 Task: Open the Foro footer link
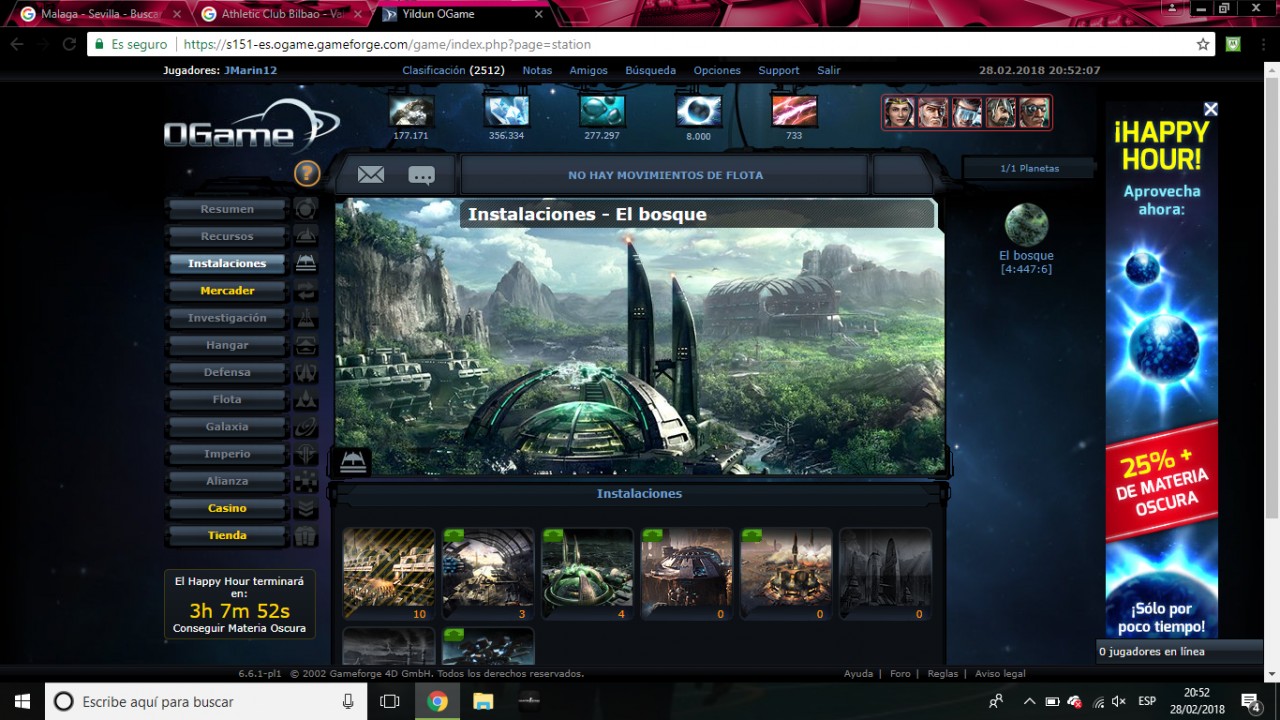[900, 674]
